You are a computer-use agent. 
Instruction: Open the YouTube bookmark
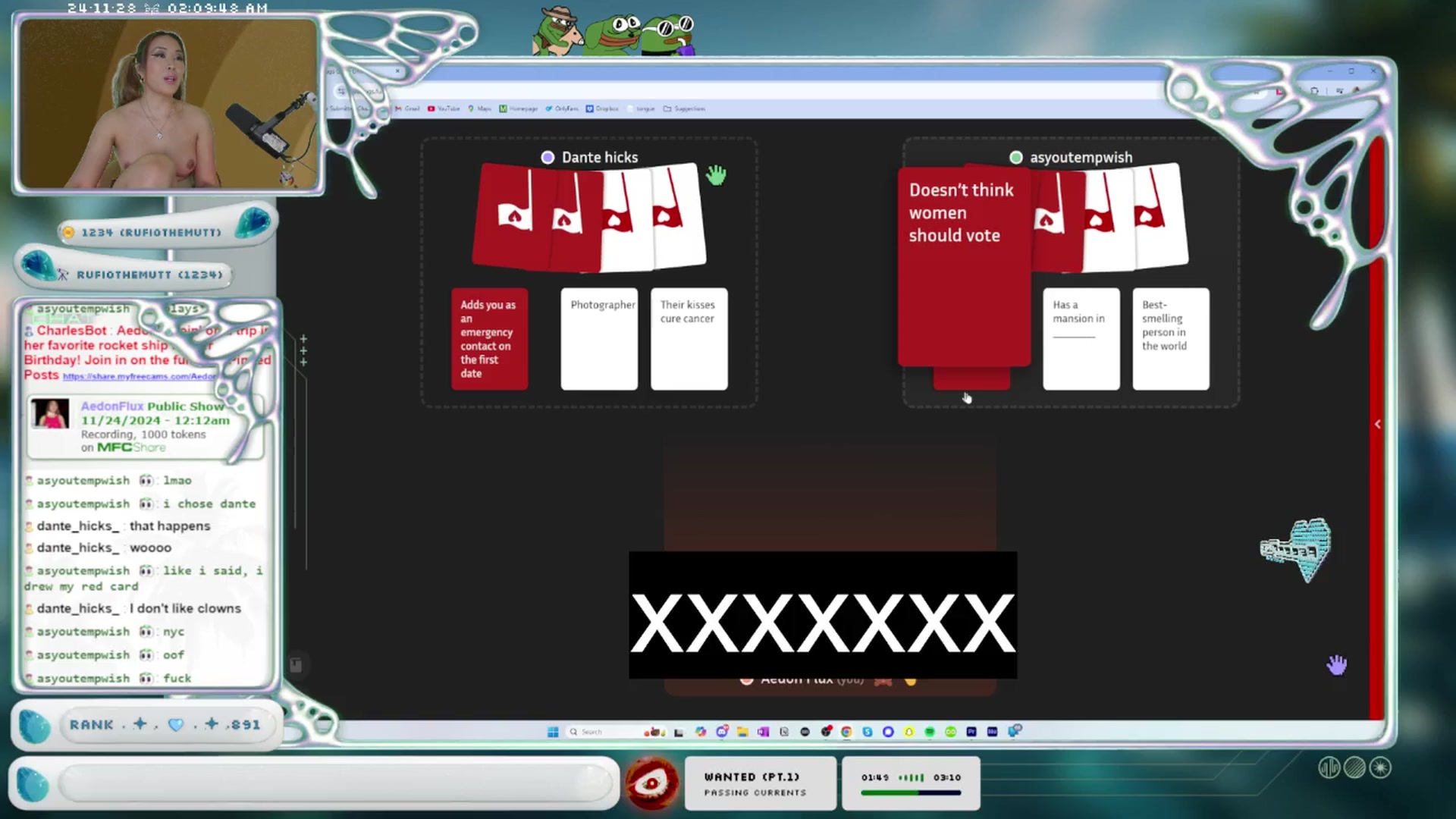click(x=444, y=108)
